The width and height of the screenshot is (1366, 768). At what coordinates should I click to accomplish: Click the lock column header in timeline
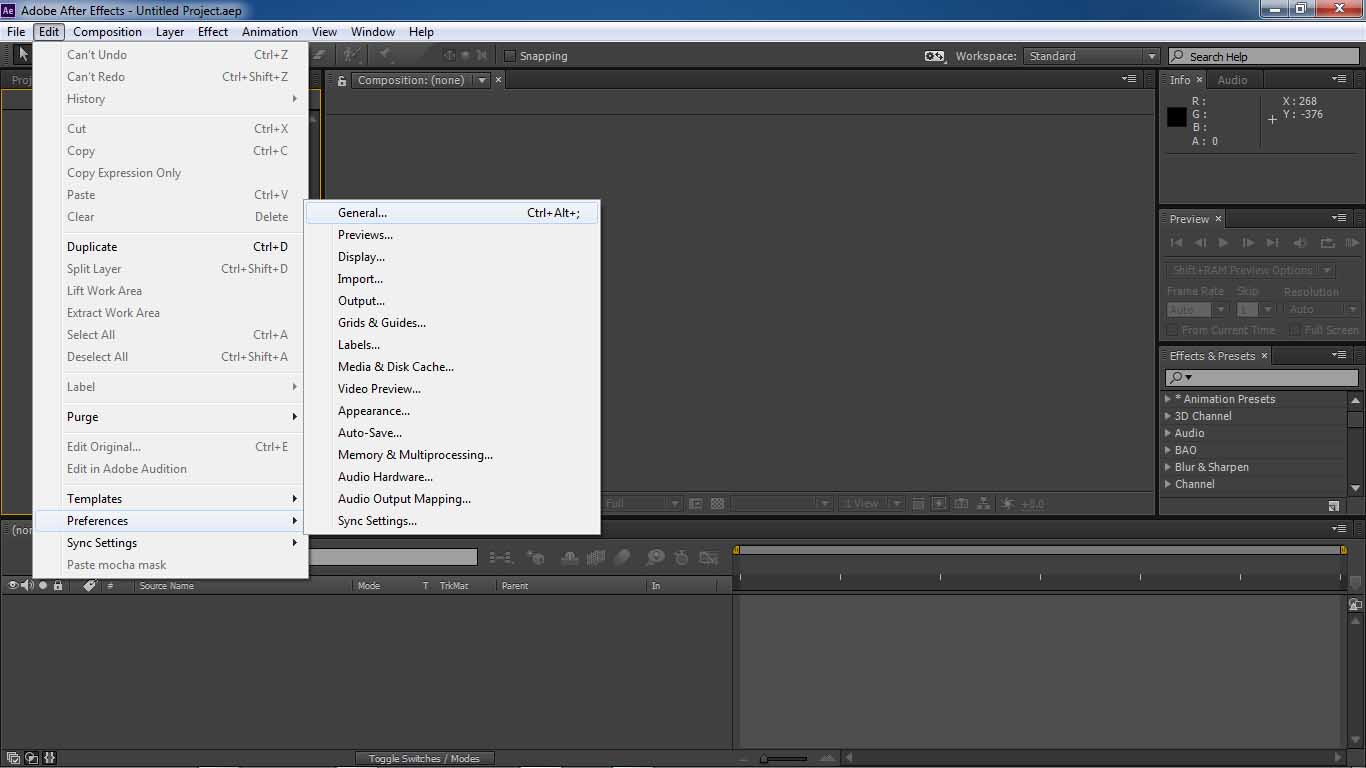[x=58, y=585]
